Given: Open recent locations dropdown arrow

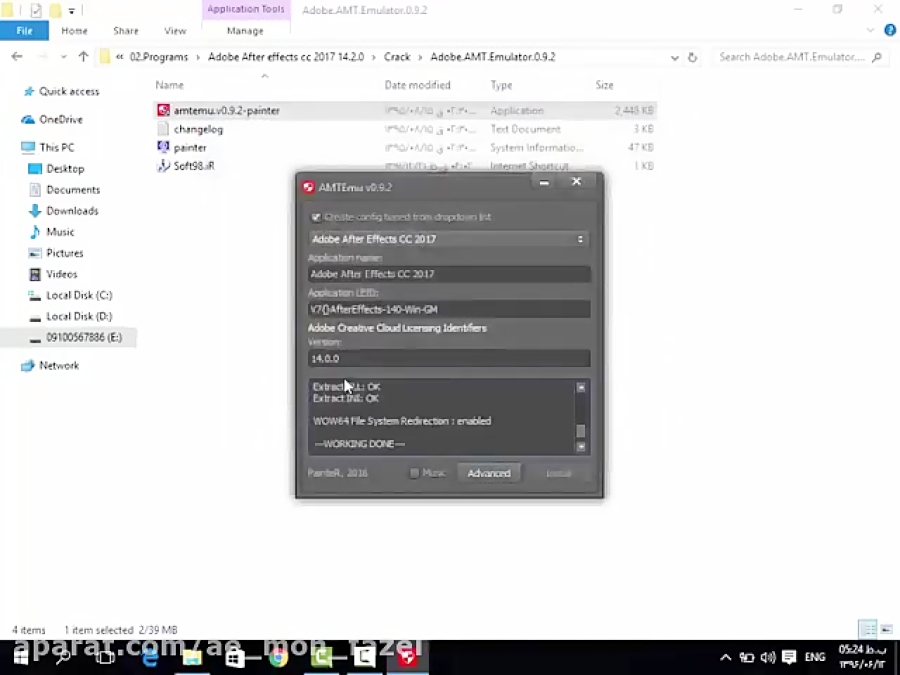Looking at the screenshot, I should pos(63,57).
